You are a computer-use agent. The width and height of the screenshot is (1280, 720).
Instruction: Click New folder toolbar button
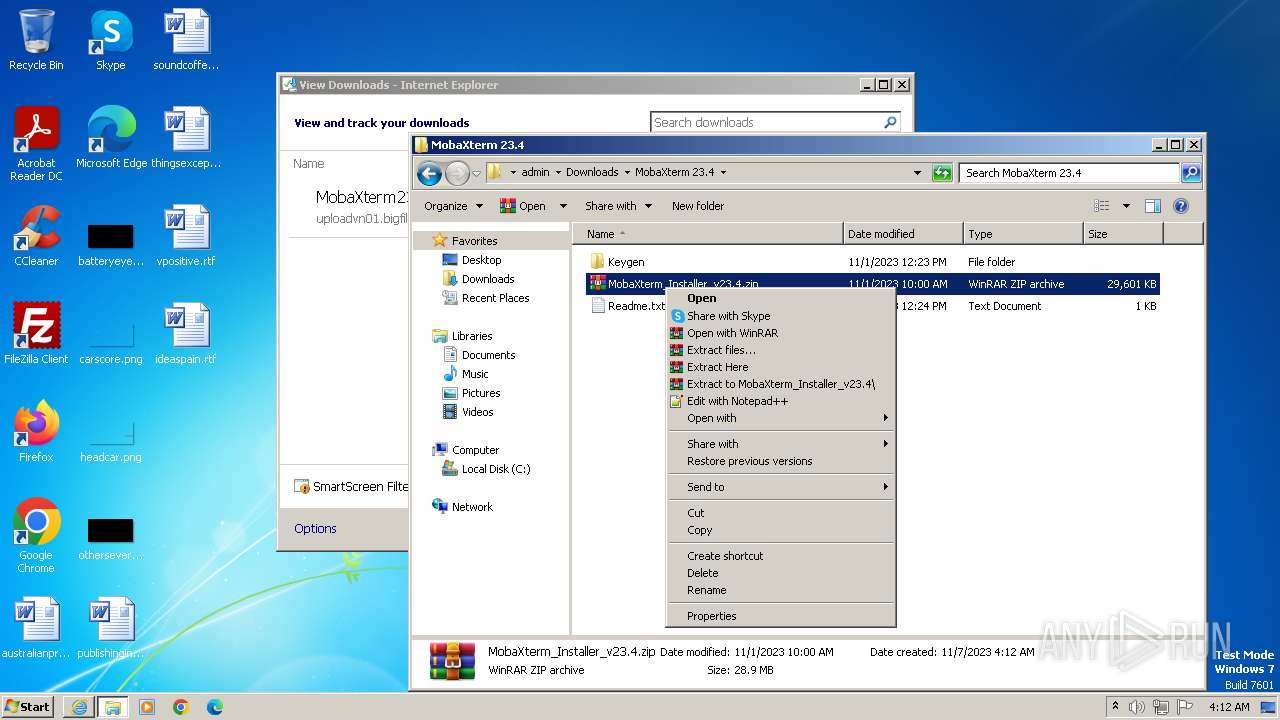(698, 206)
